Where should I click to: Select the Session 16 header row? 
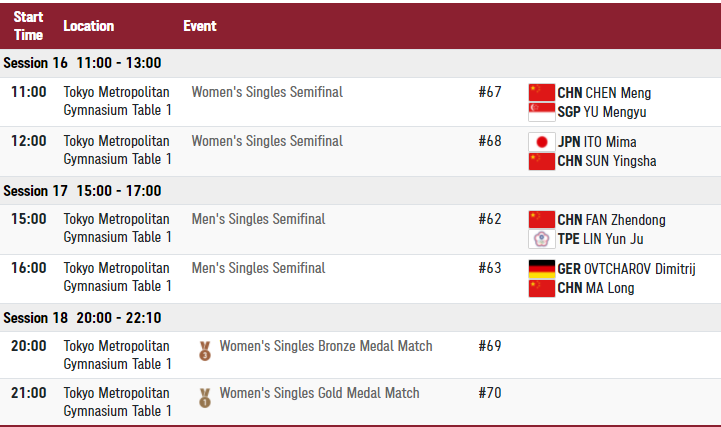click(x=360, y=63)
